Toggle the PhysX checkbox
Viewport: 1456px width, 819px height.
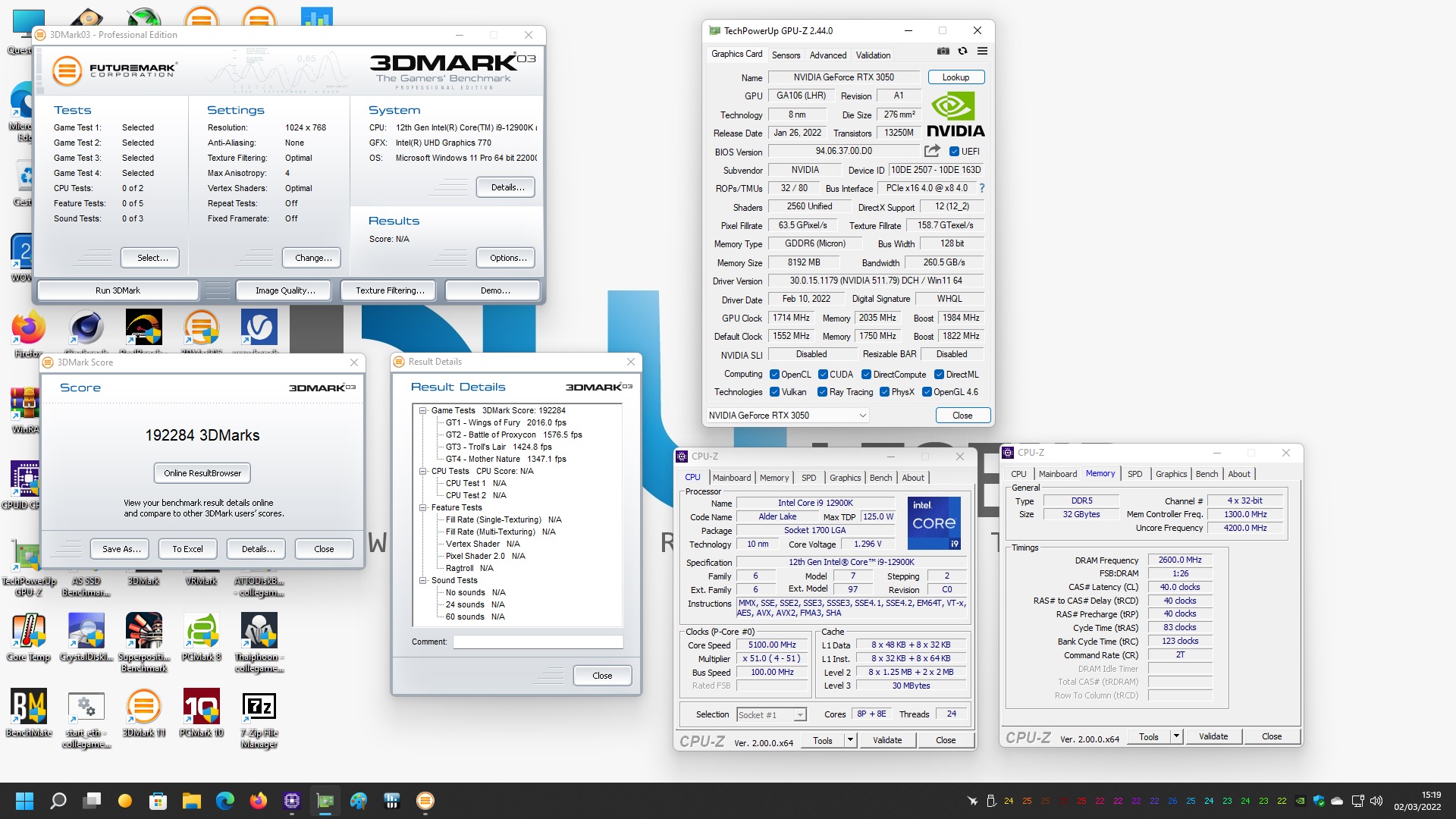click(x=884, y=392)
